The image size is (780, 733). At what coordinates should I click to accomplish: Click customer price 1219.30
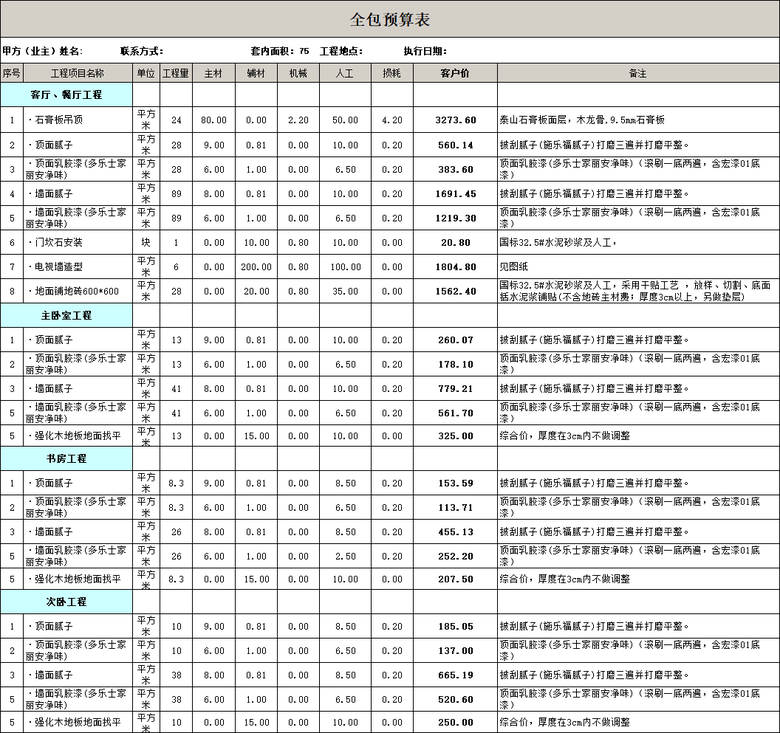tap(455, 218)
